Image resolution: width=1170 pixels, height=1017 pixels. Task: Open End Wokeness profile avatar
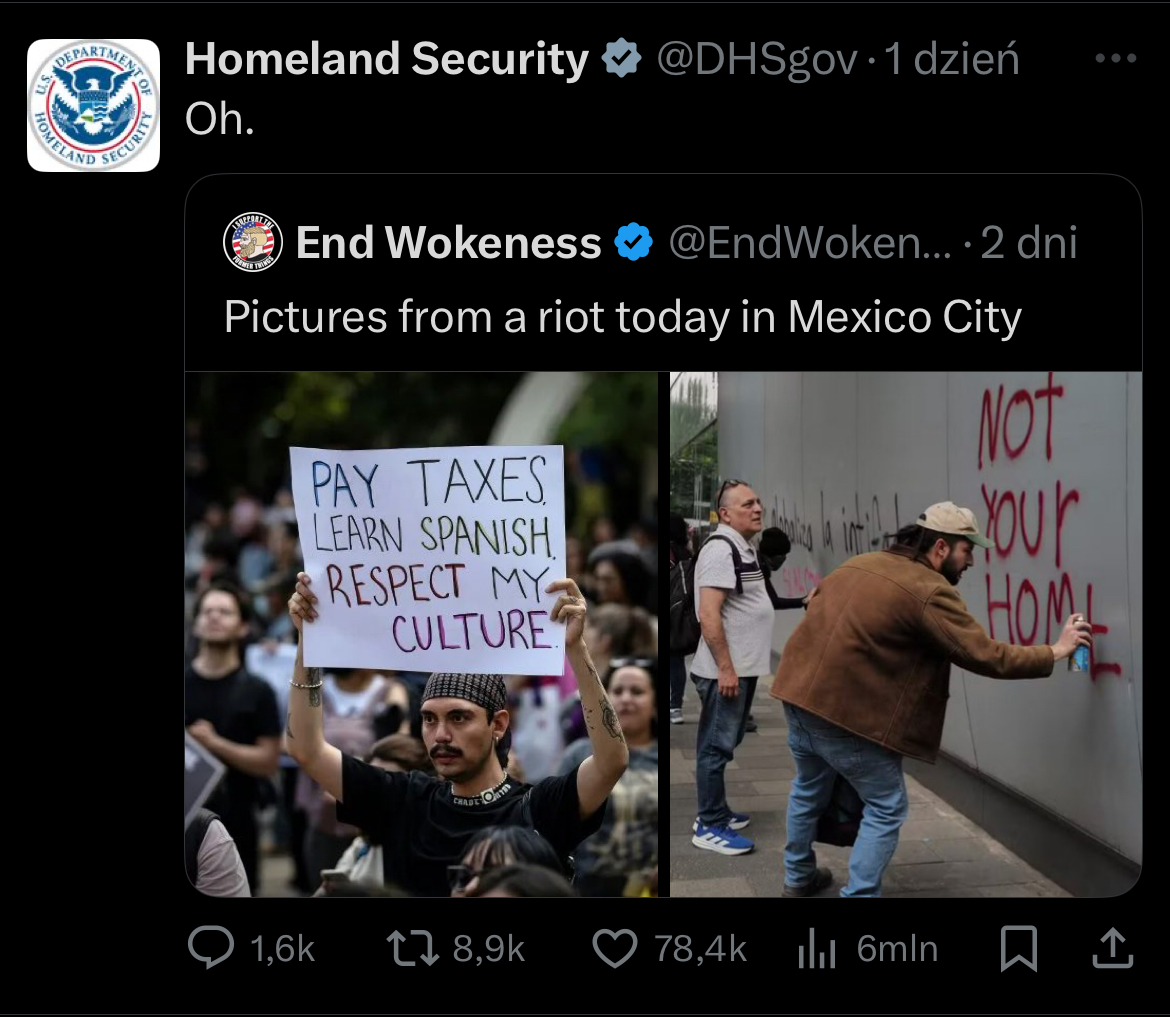[x=253, y=242]
